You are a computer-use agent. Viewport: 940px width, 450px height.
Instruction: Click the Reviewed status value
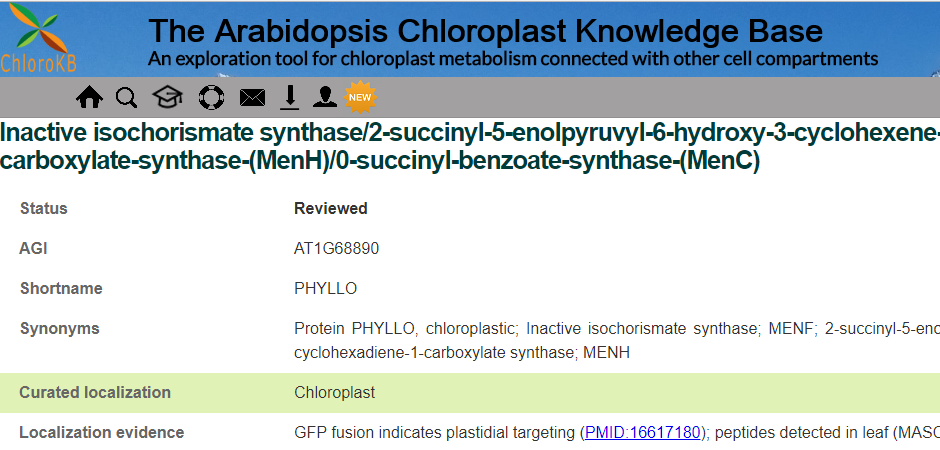pos(330,209)
